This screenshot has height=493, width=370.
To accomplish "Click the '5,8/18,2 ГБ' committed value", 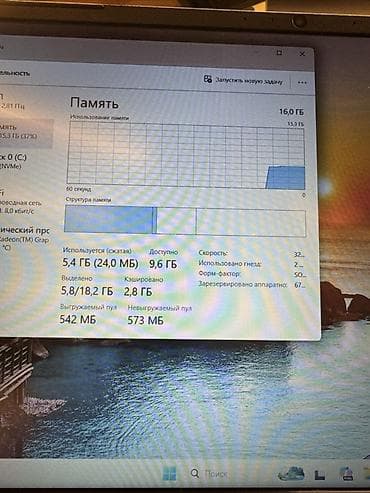I will [87, 291].
